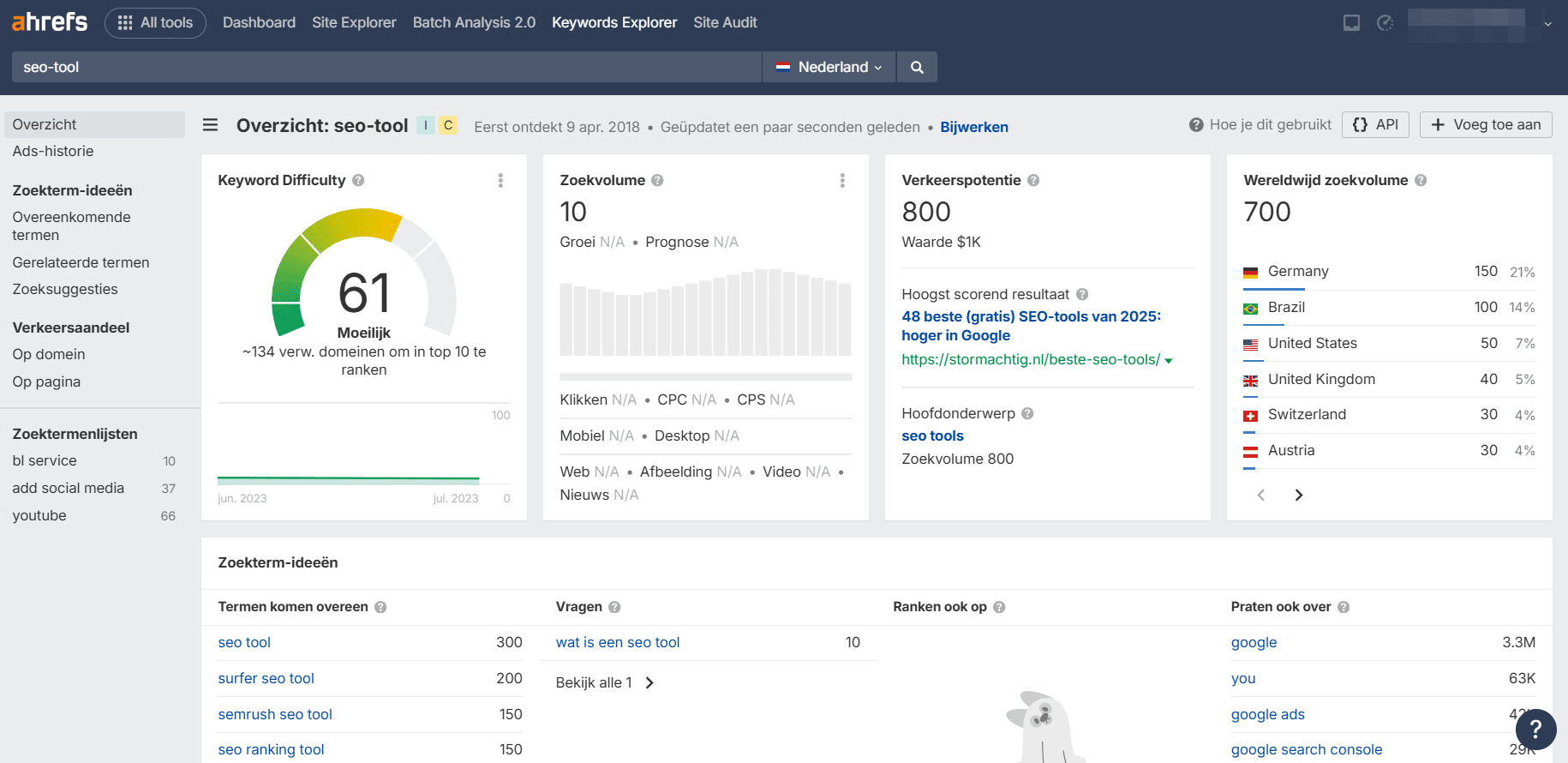The height and width of the screenshot is (763, 1568).
Task: Select Keywords Explorer tab
Action: point(614,22)
